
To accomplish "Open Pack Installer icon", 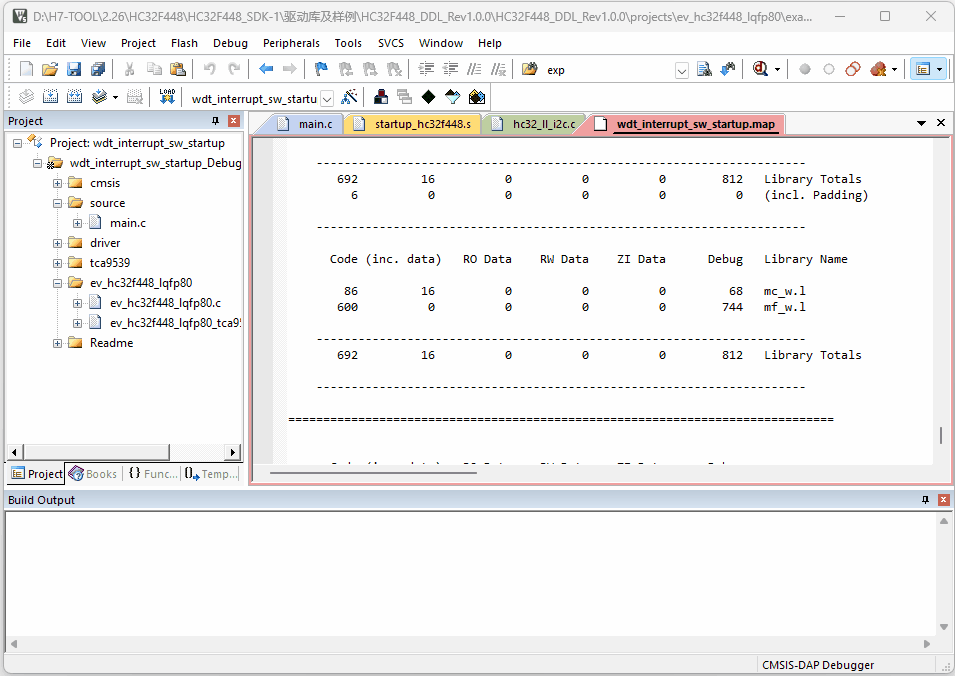I will pyautogui.click(x=477, y=97).
